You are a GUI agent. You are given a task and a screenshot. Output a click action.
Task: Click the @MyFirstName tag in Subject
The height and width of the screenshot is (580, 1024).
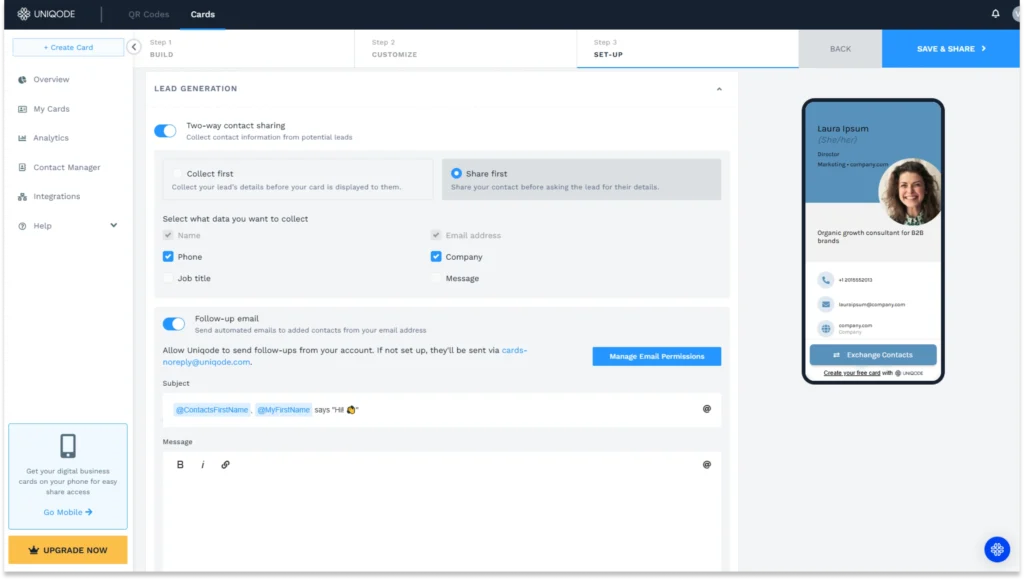tap(283, 410)
